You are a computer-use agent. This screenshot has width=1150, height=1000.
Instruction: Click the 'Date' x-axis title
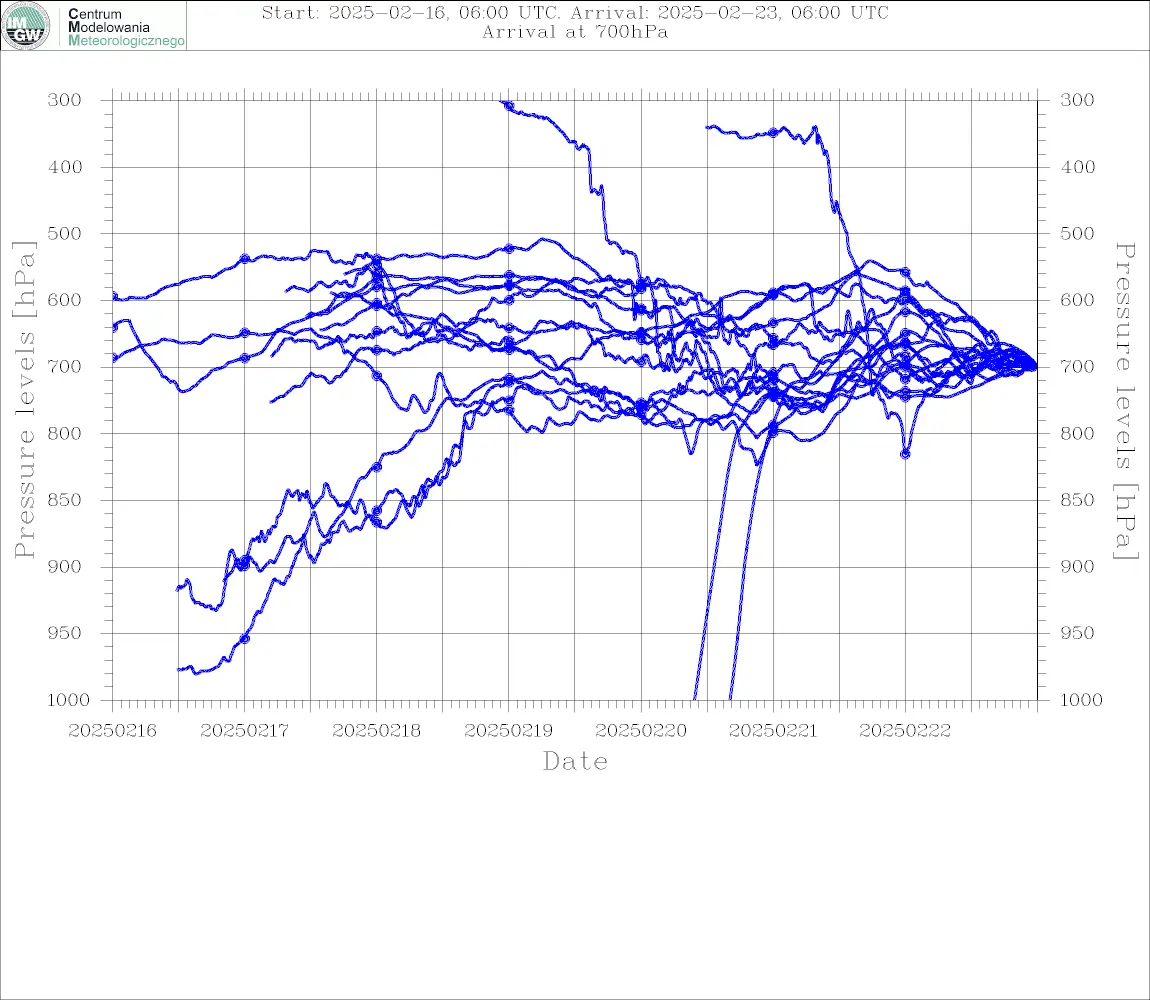(575, 762)
